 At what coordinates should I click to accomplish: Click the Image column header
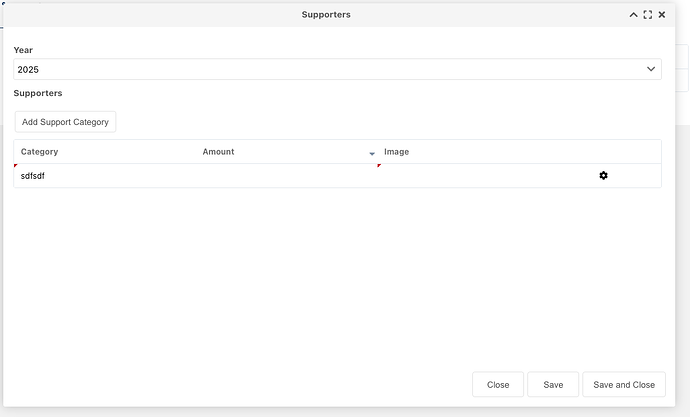[x=397, y=152]
